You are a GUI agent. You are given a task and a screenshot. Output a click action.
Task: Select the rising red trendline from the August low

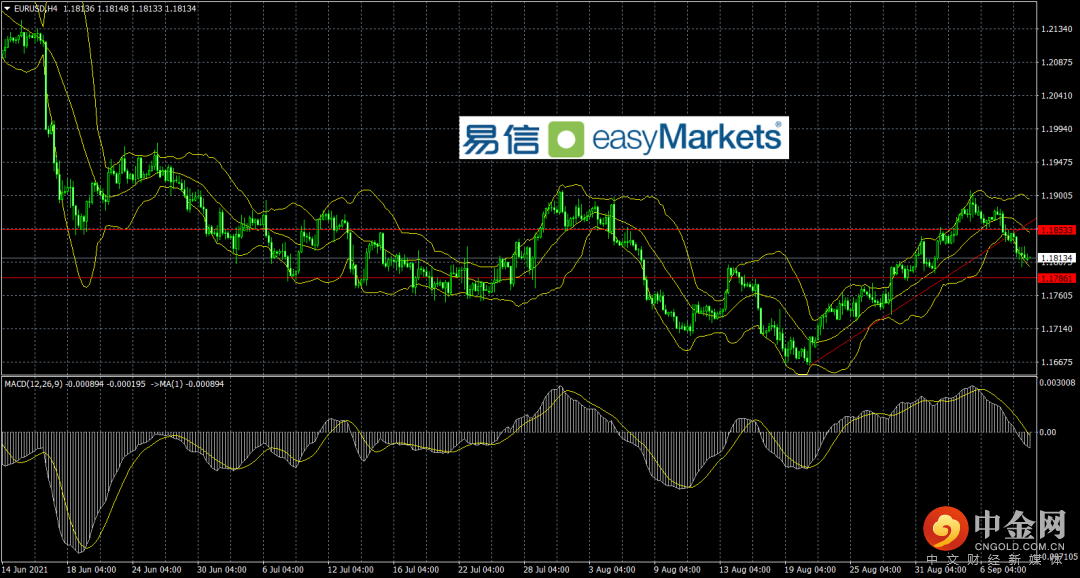(923, 291)
